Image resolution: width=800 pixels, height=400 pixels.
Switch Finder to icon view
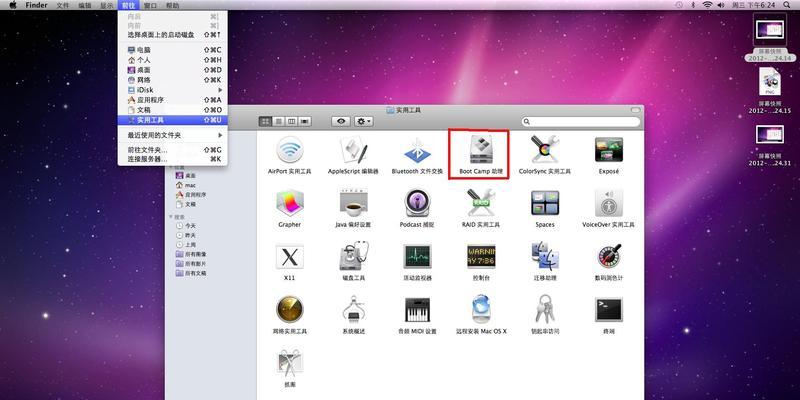[265, 121]
